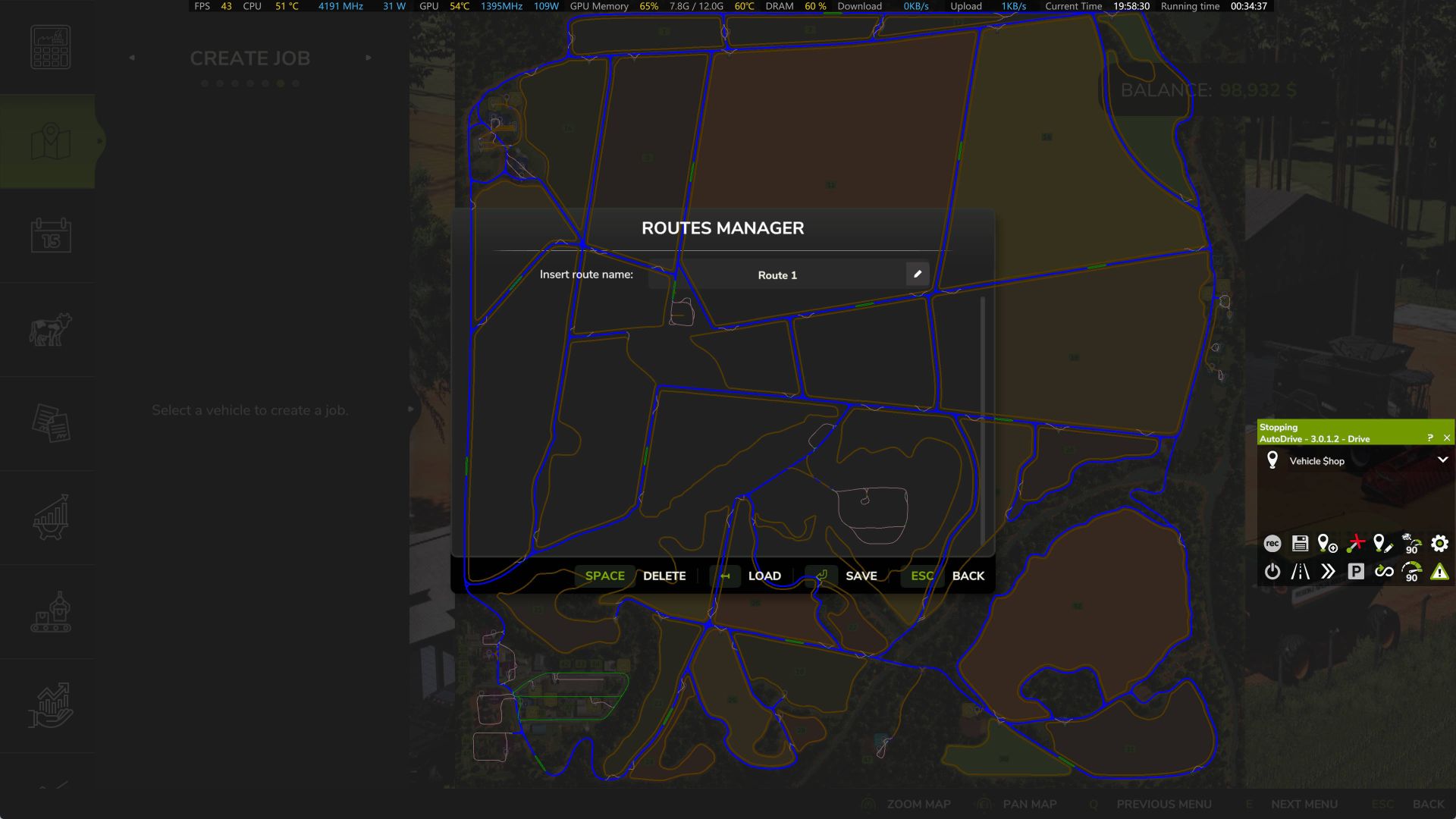Open the prices chart basket sidebar icon
This screenshot has height=819, width=1456.
click(x=51, y=517)
